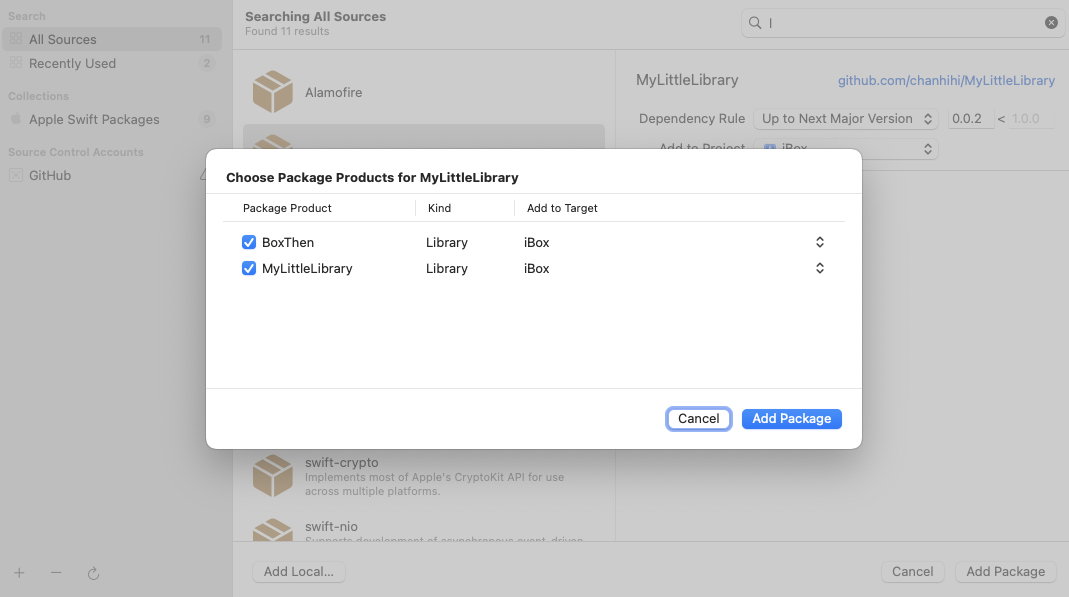The image size is (1069, 597).
Task: Click the All Sources grid icon
Action: (16, 39)
